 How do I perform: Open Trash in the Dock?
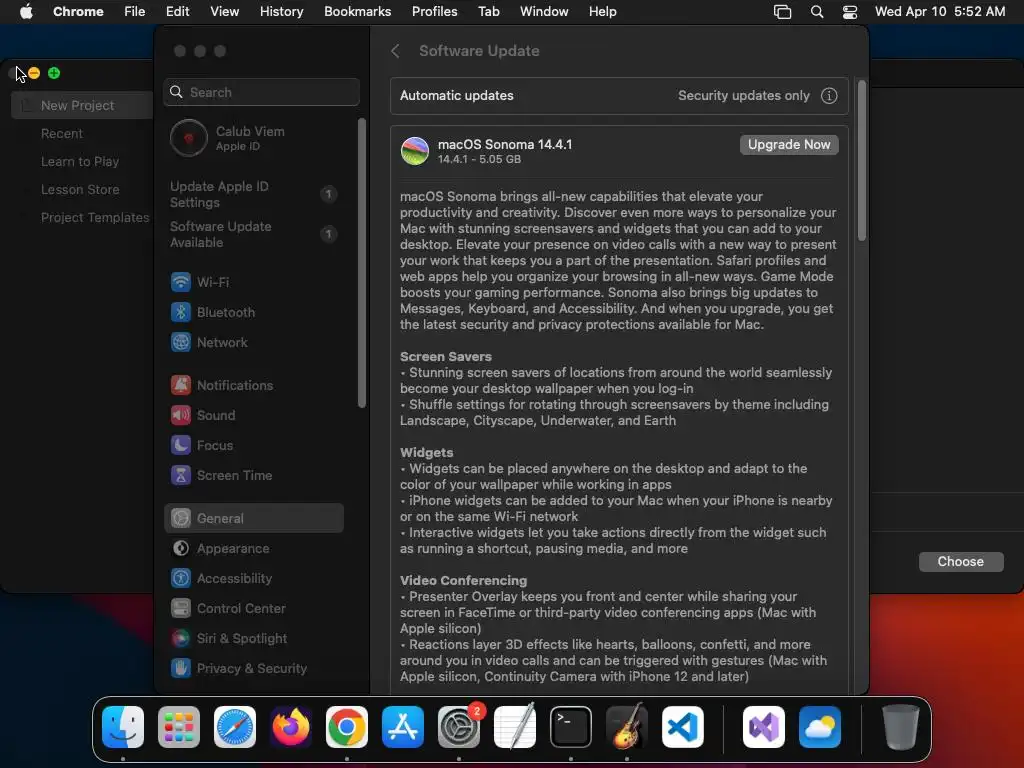click(x=901, y=727)
